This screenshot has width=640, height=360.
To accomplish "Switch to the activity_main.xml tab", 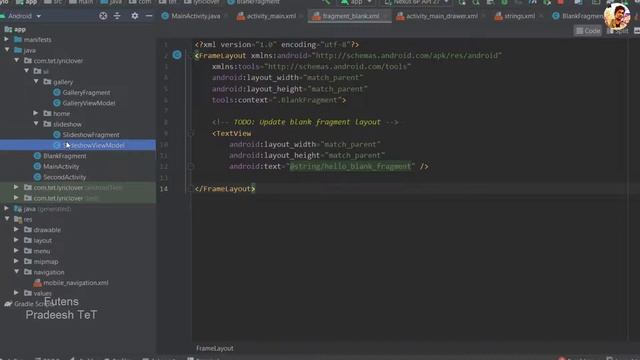I will pyautogui.click(x=268, y=16).
